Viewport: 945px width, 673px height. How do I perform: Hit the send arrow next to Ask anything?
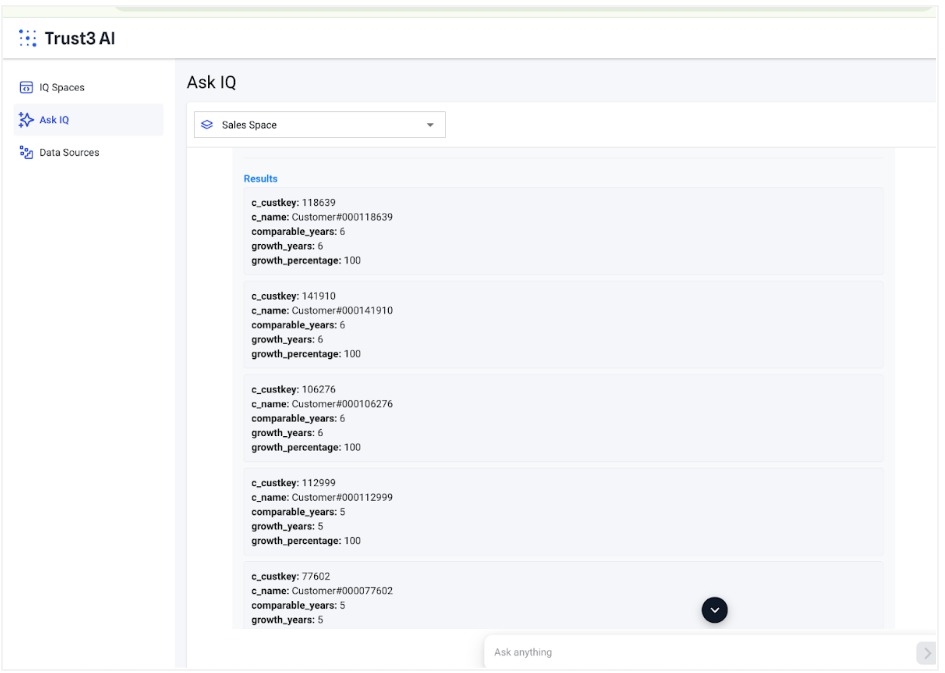pyautogui.click(x=926, y=653)
